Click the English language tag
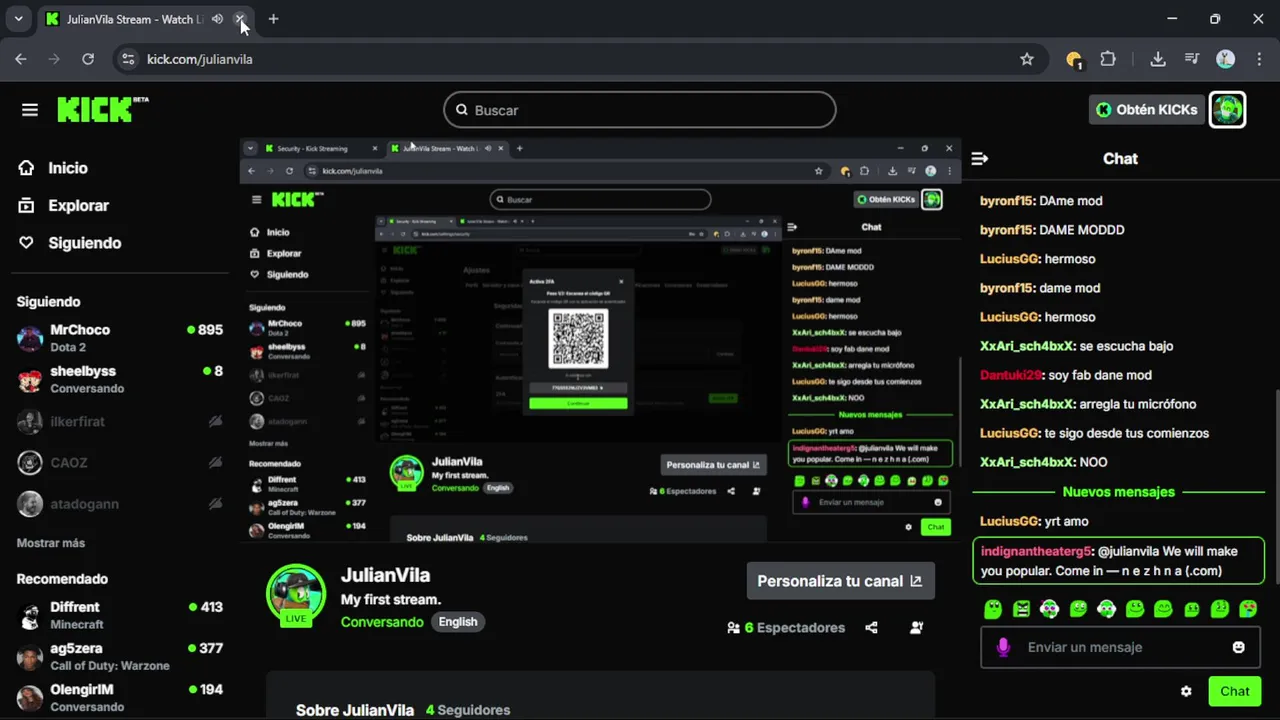Screen dimensions: 1280x720 [458, 622]
